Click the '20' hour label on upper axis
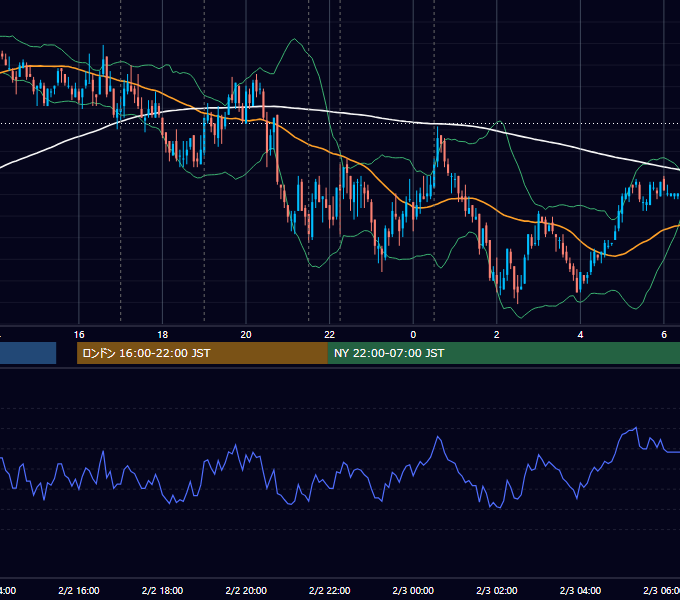 (x=246, y=335)
